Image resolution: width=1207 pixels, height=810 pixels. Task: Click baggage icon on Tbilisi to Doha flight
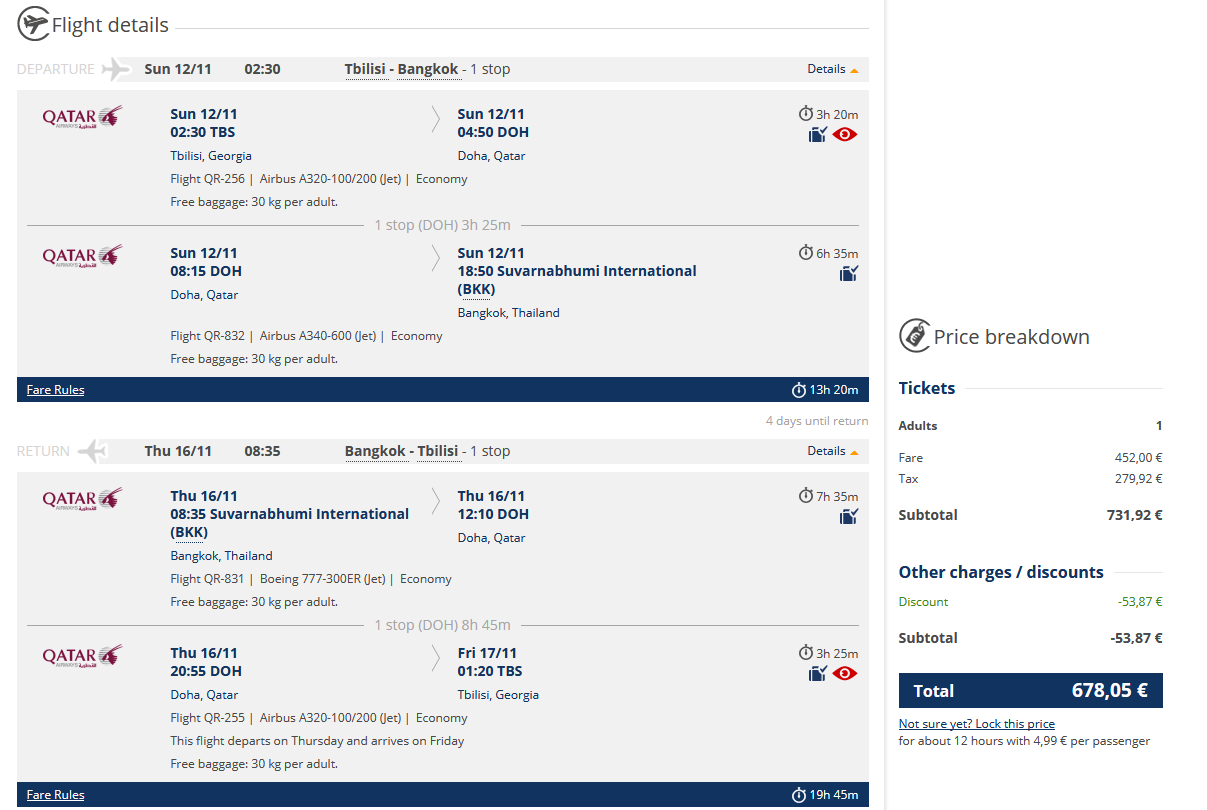[x=818, y=135]
